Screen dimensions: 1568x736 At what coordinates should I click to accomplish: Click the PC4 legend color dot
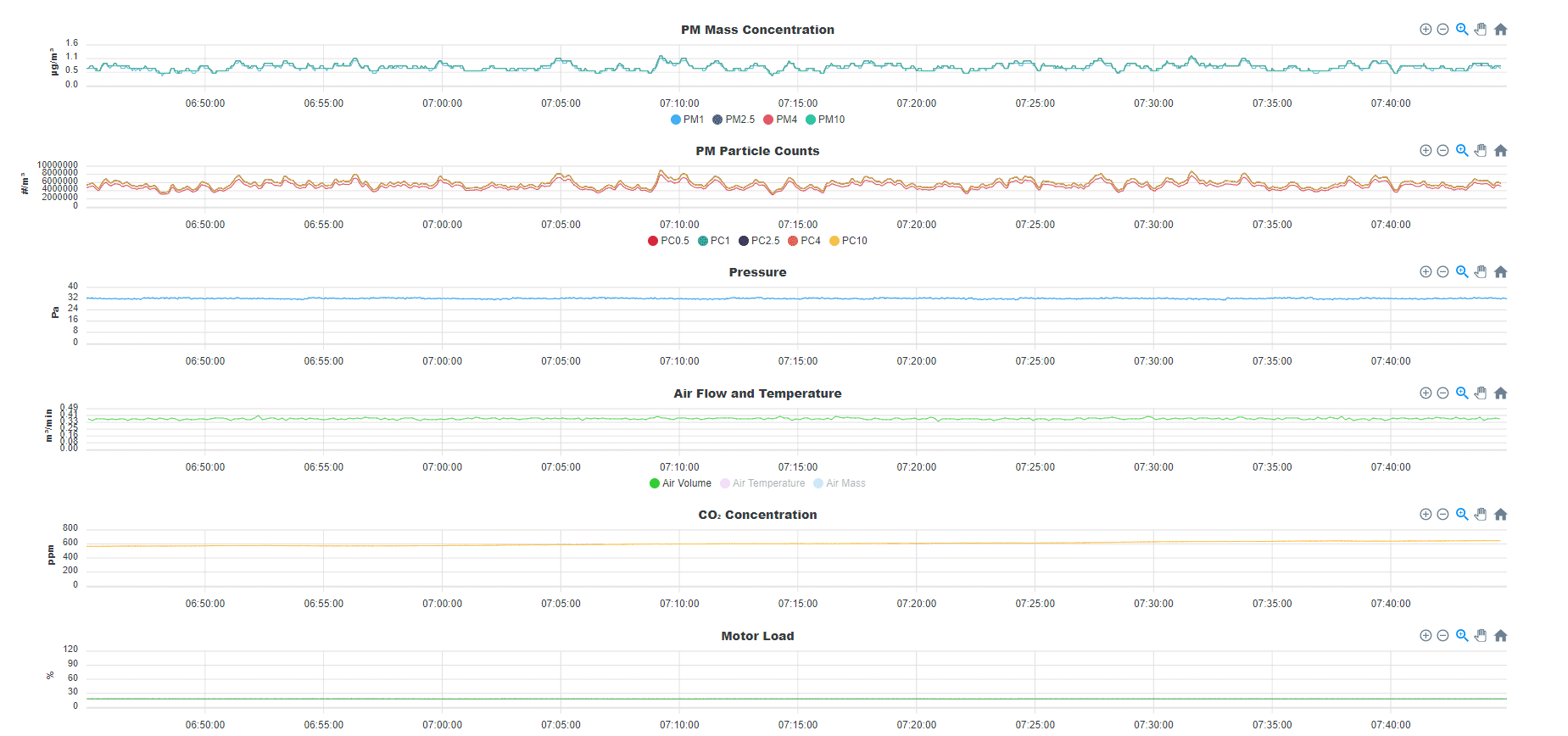point(793,241)
